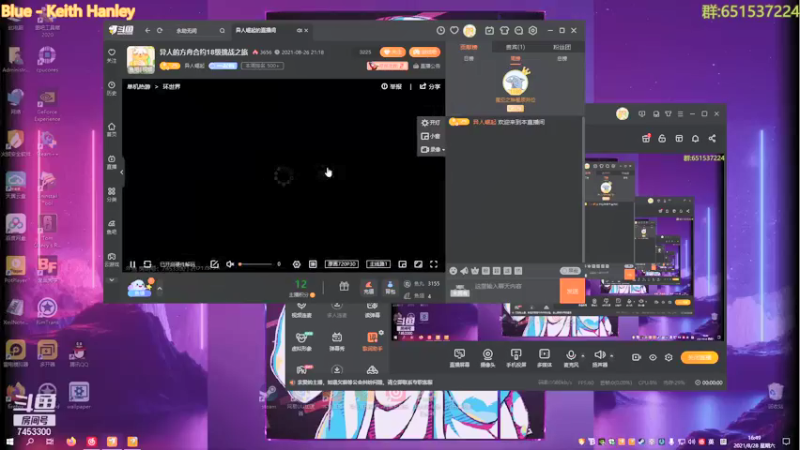This screenshot has width=800, height=450.
Task: Open the recording dropdown beside player
Action: (432, 149)
